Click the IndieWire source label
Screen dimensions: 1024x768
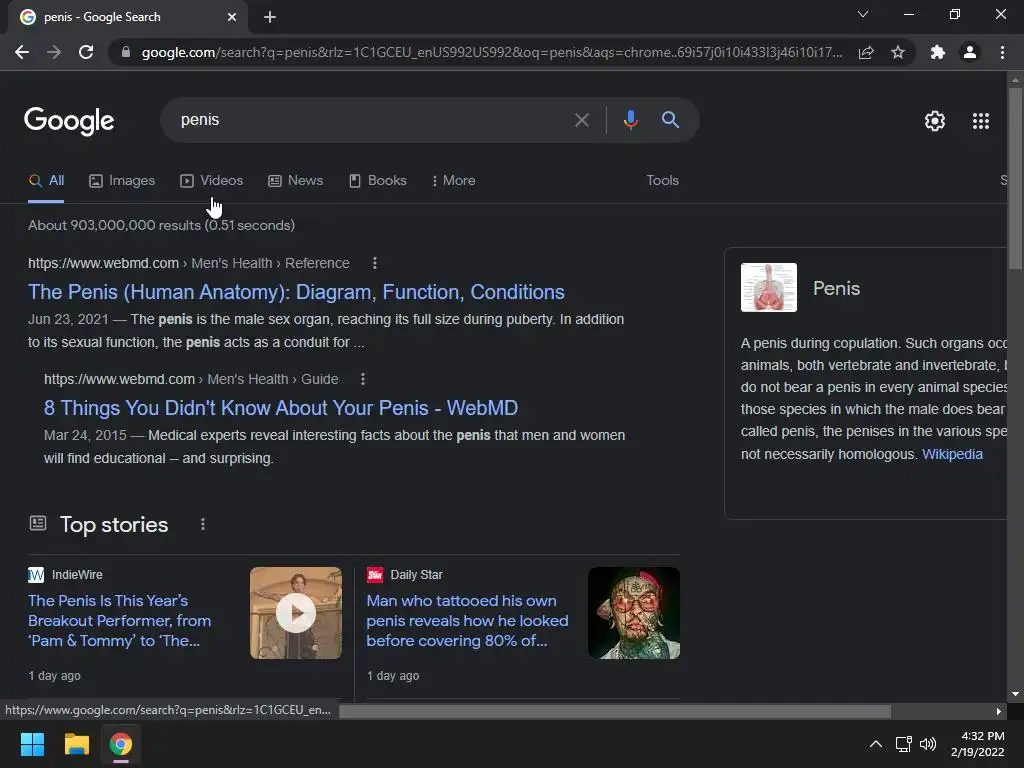click(x=77, y=575)
